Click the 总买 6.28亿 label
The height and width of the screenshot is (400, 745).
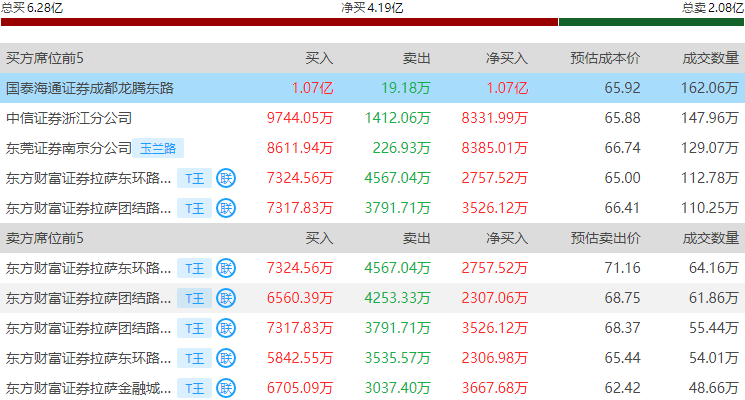tap(32, 8)
